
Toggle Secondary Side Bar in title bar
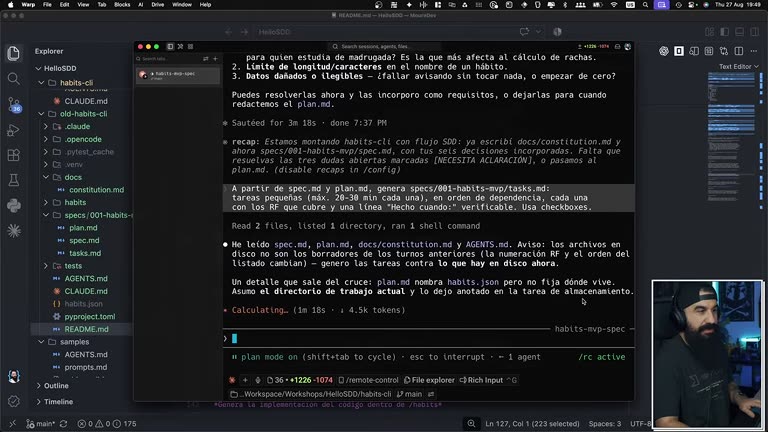point(755,32)
